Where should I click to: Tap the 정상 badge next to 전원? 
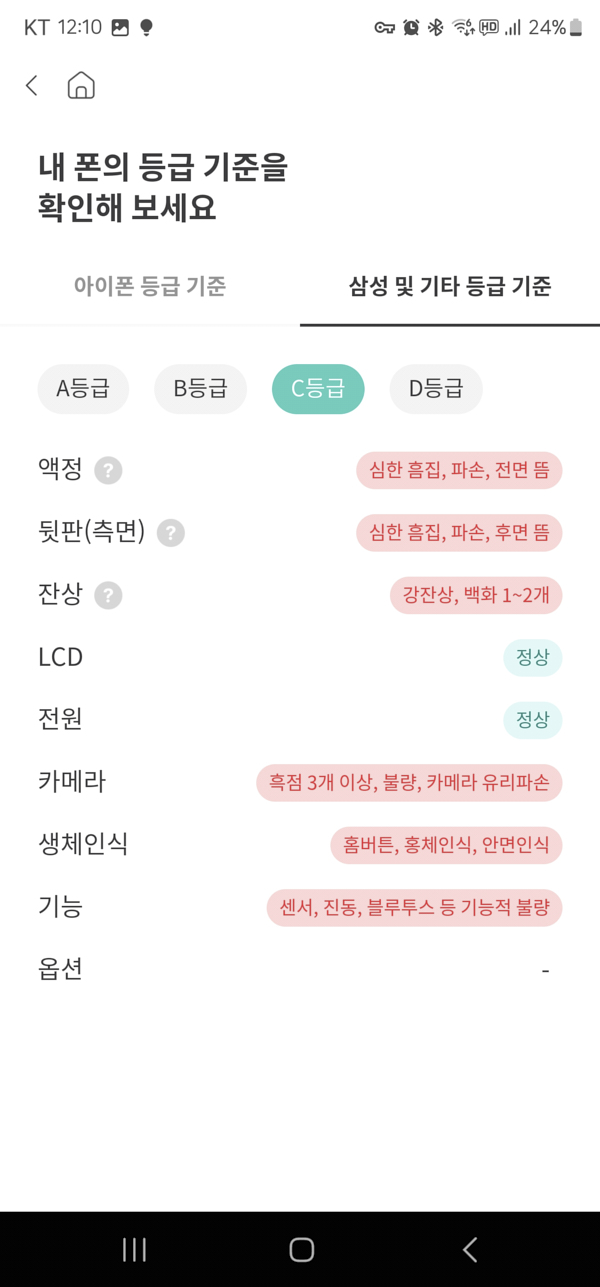(532, 720)
